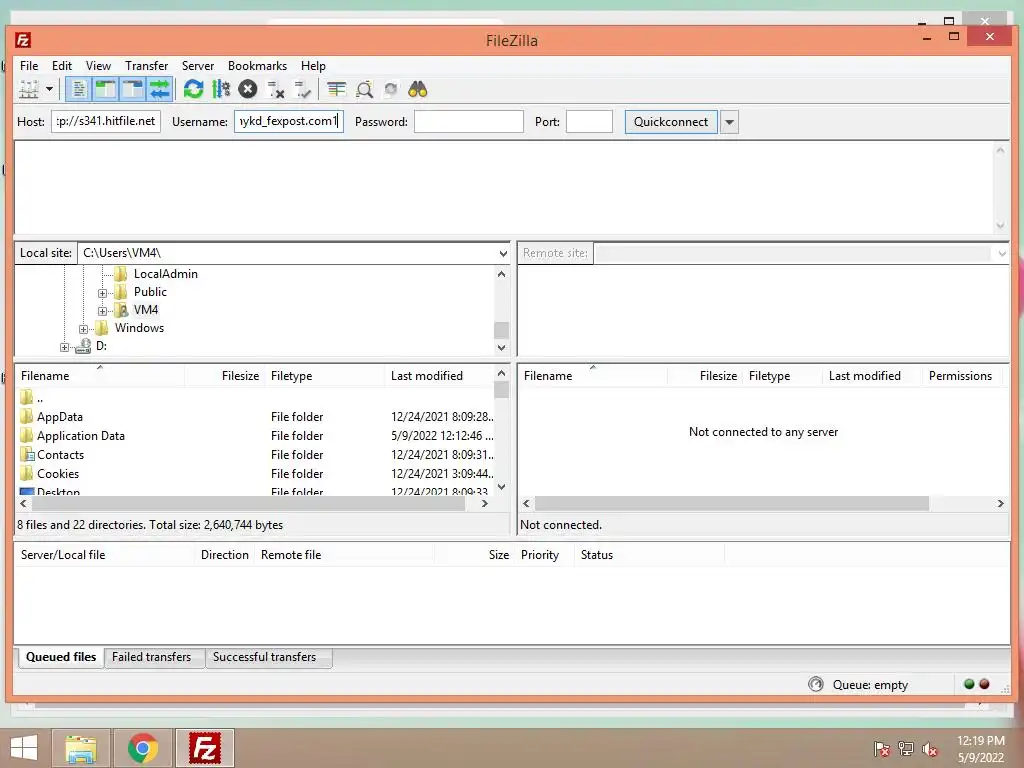1024x768 pixels.
Task: Open the Windows Start button
Action: [24, 748]
